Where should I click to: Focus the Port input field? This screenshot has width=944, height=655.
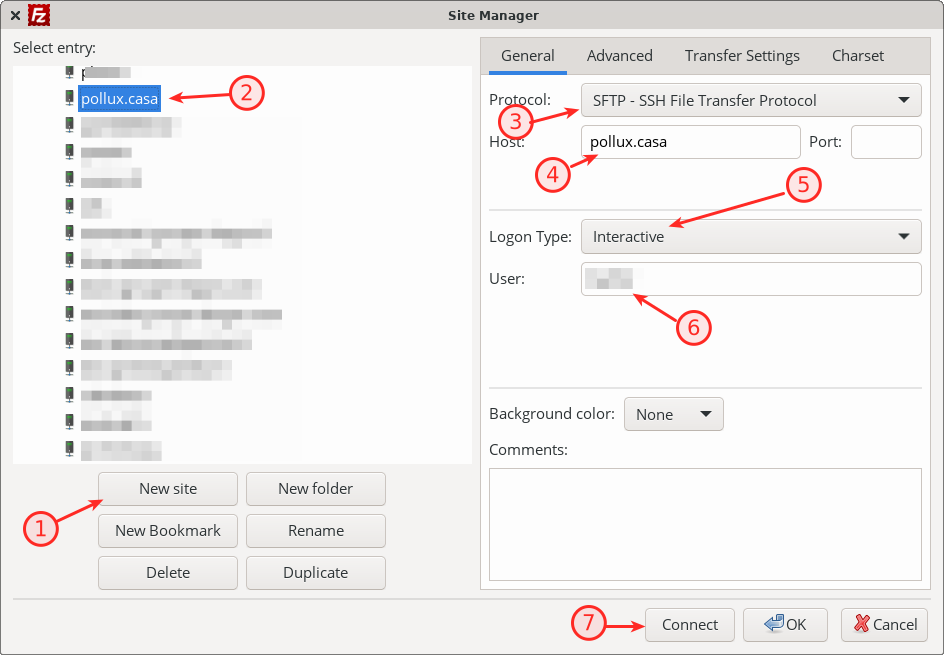click(885, 142)
